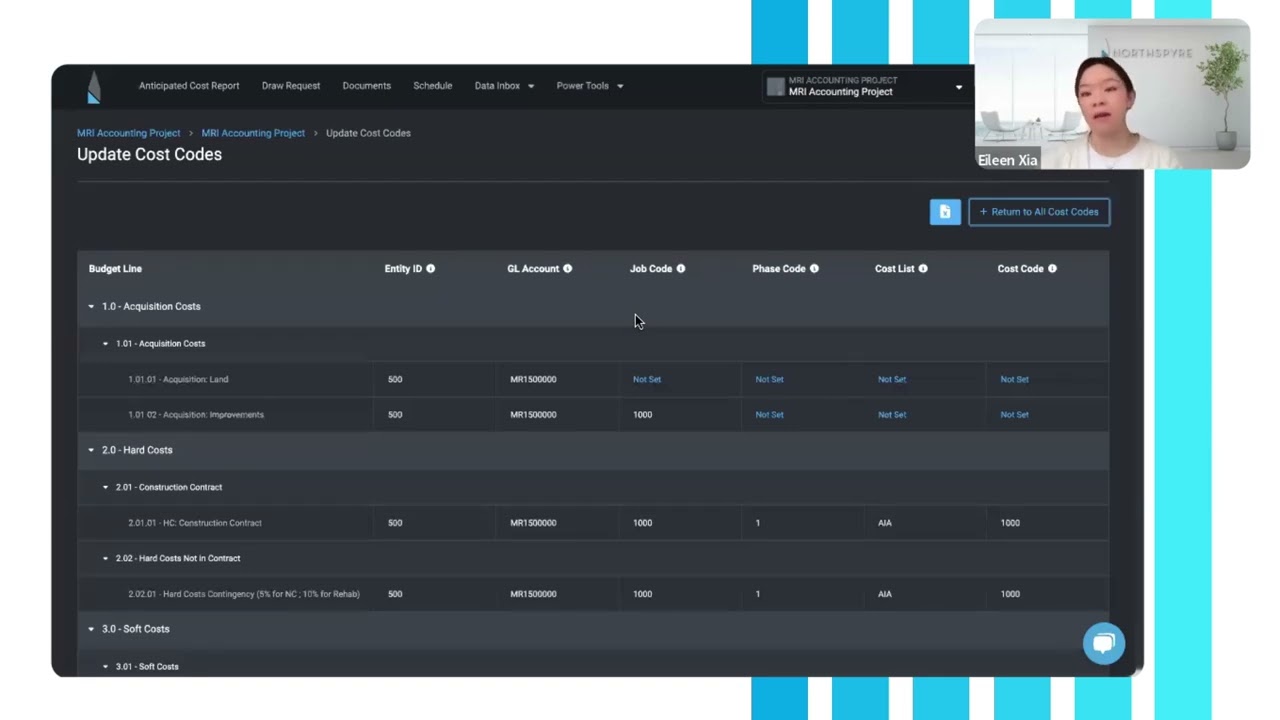Click Cost List AIA for Construction Contract row
This screenshot has height=720, width=1280.
(x=885, y=523)
